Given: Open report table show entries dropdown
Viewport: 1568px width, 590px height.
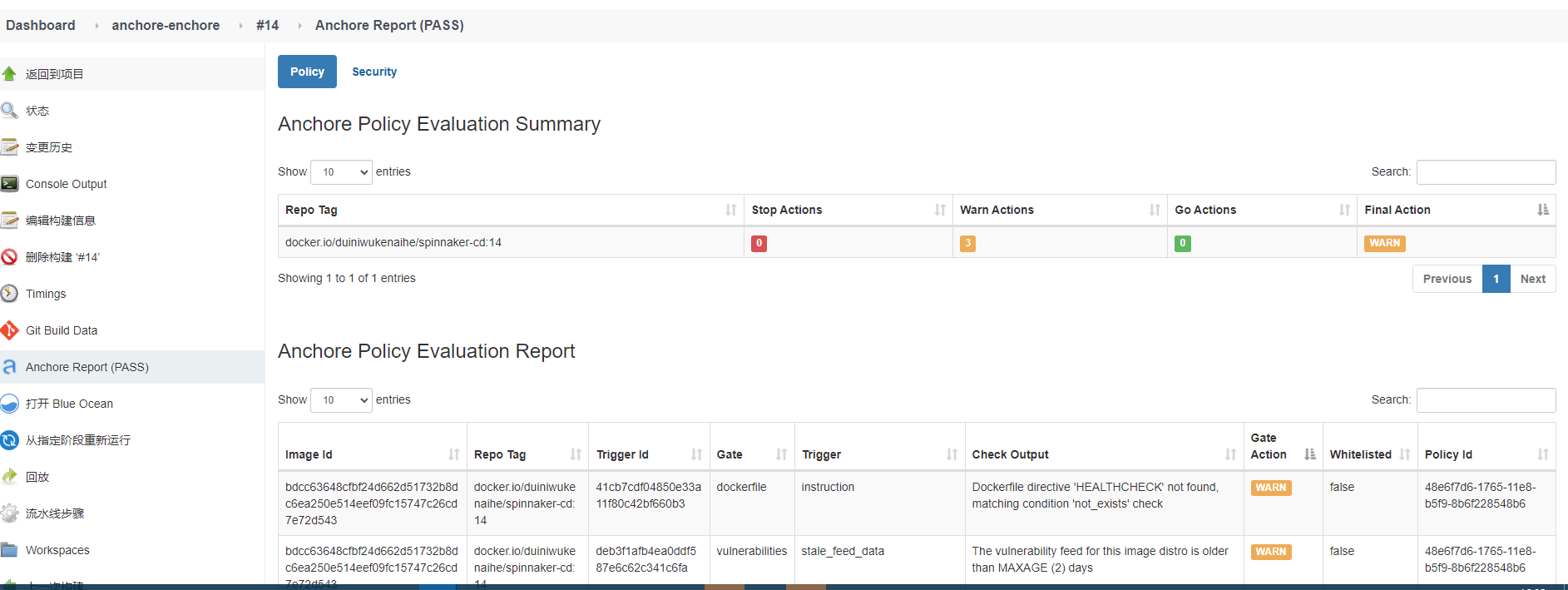Looking at the screenshot, I should pos(341,400).
